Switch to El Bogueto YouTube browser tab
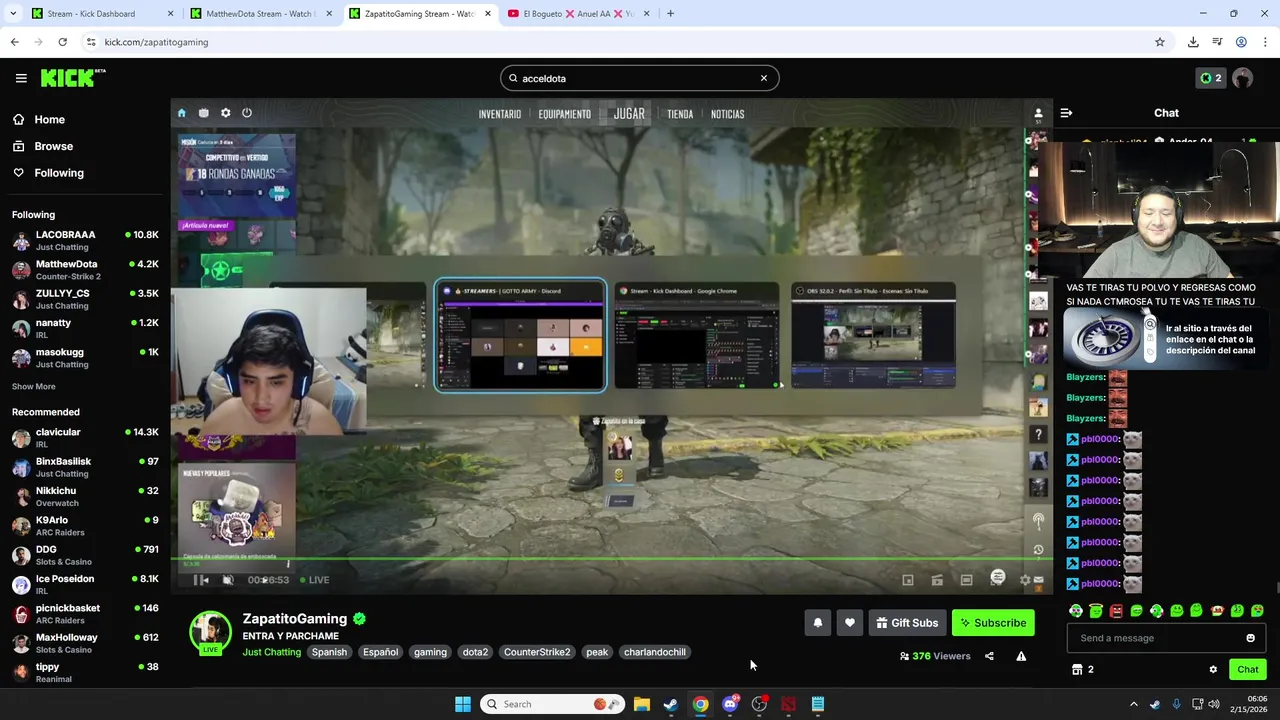 tap(578, 14)
